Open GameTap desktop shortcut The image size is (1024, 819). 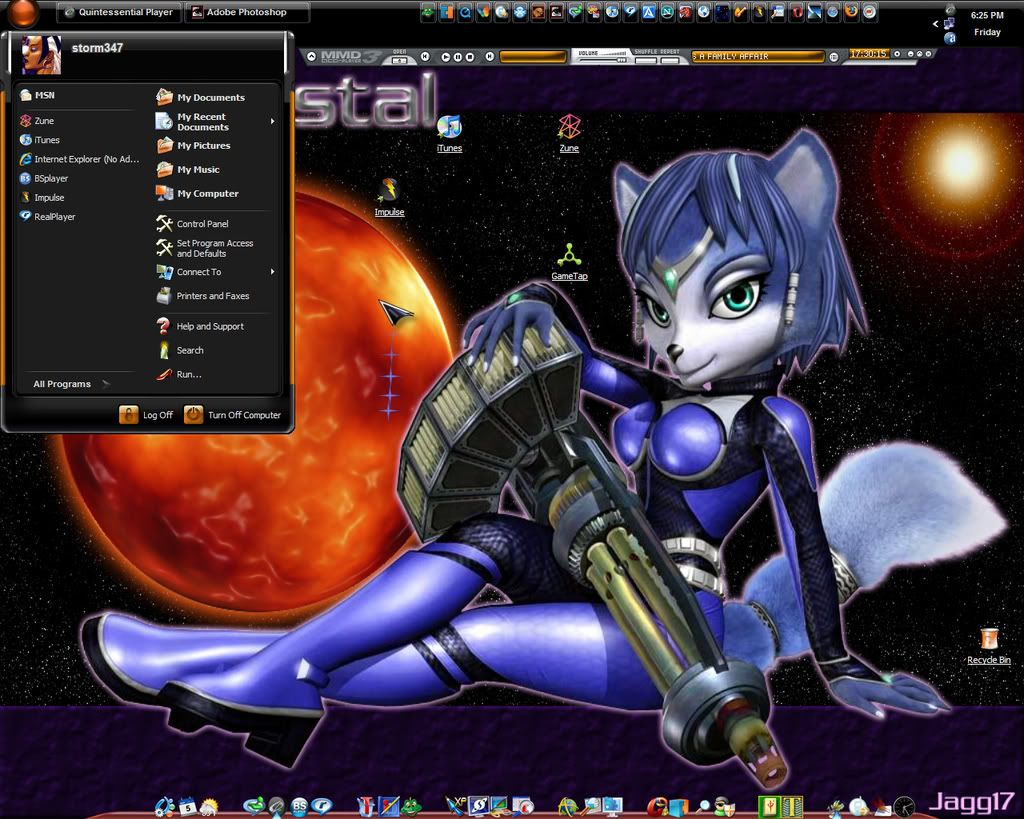[x=569, y=262]
